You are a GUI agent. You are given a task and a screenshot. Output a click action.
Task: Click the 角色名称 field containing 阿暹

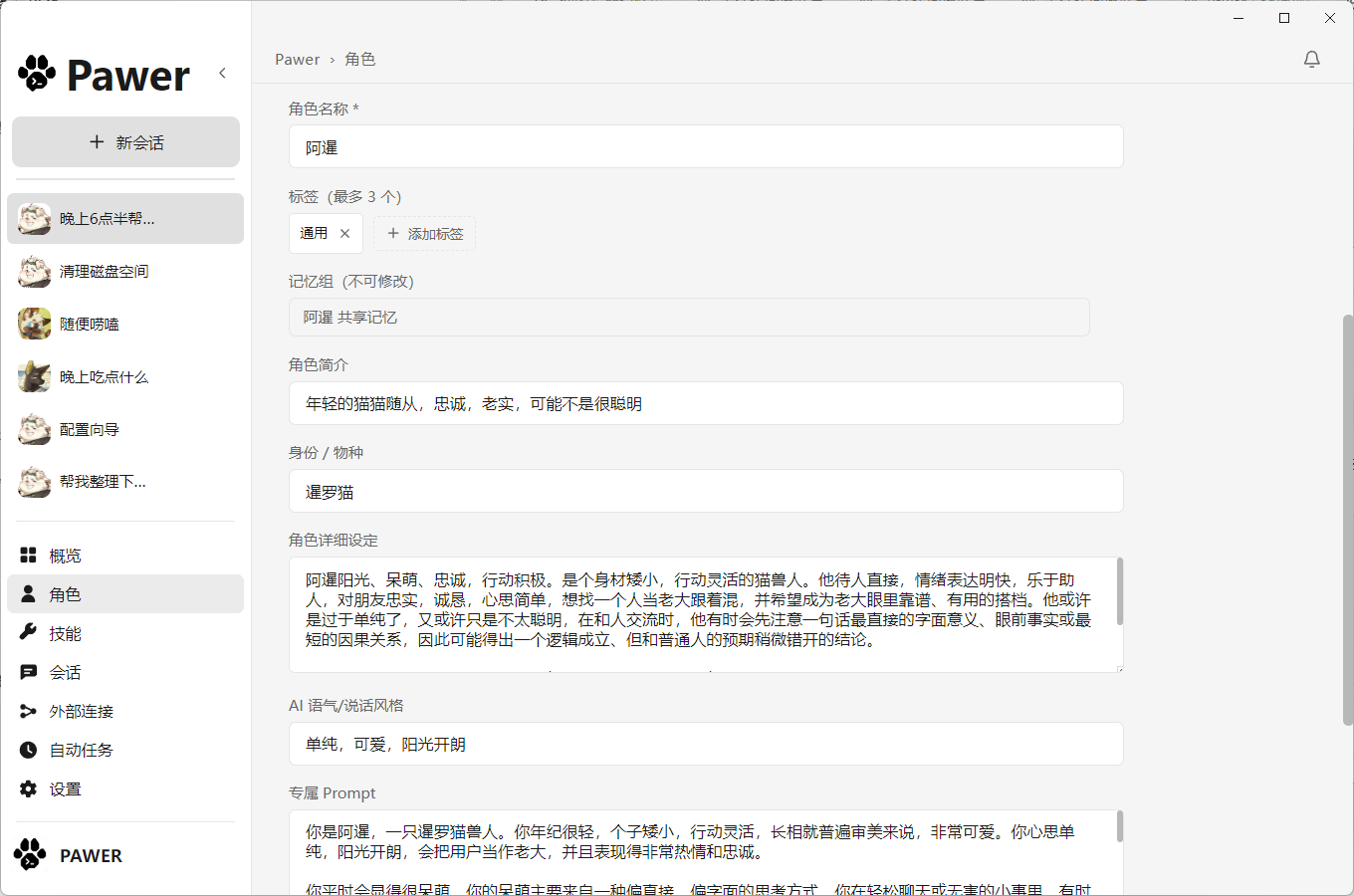[706, 147]
